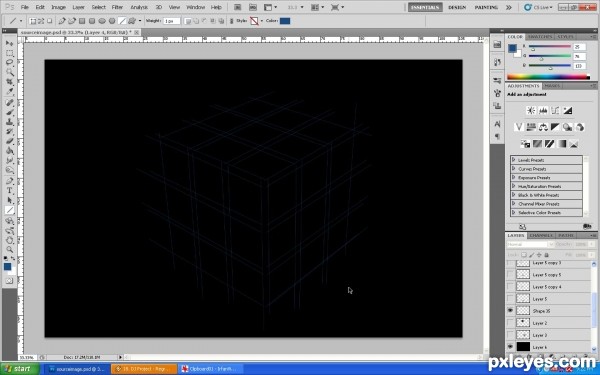Click the color spectrum ramp
Image resolution: width=600 pixels, height=375 pixels.
pyautogui.click(x=548, y=77)
